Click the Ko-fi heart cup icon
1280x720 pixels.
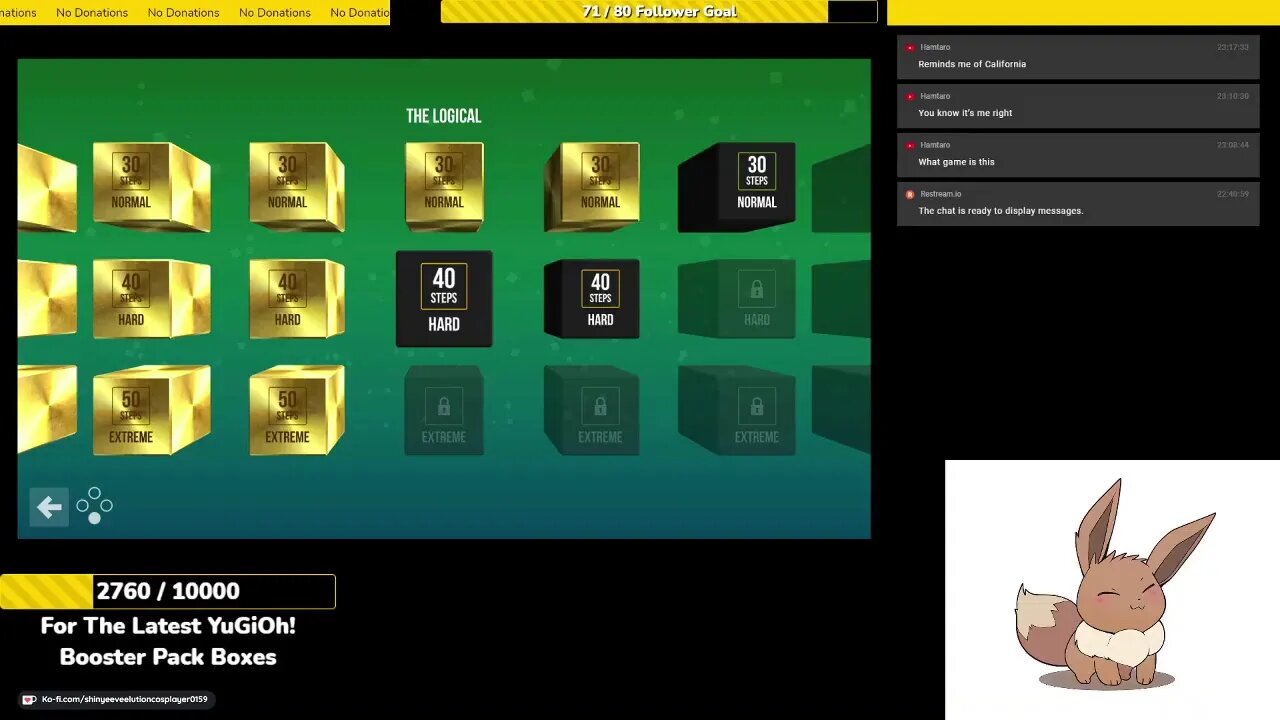[x=29, y=700]
